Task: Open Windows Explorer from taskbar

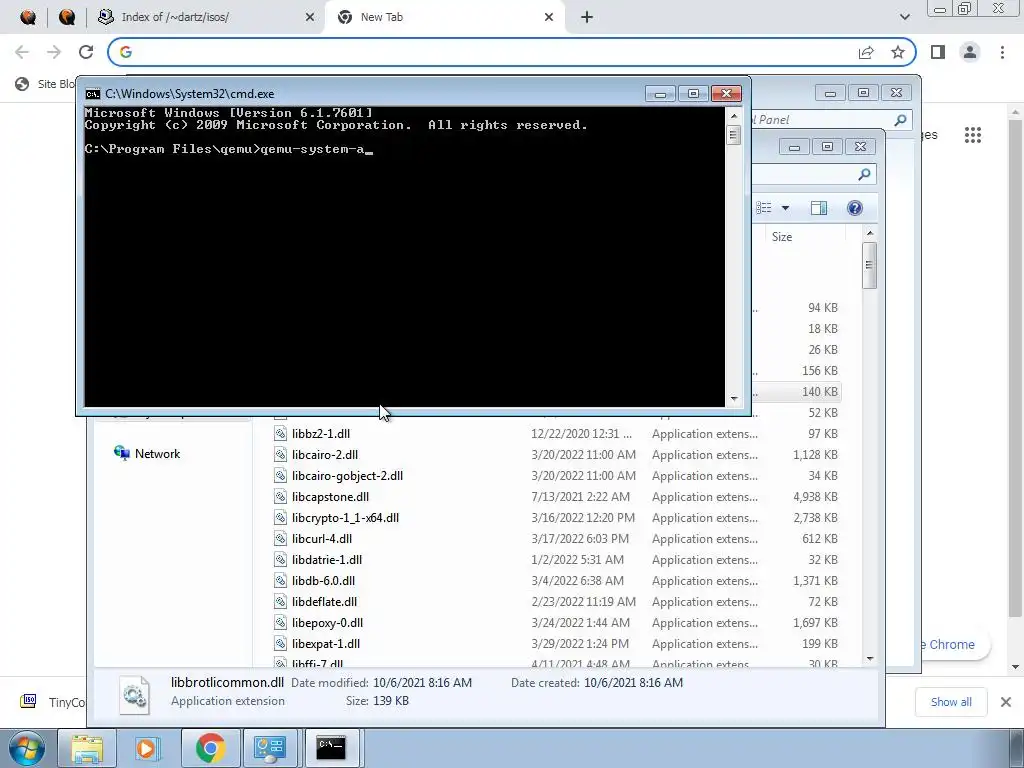Action: (x=86, y=748)
